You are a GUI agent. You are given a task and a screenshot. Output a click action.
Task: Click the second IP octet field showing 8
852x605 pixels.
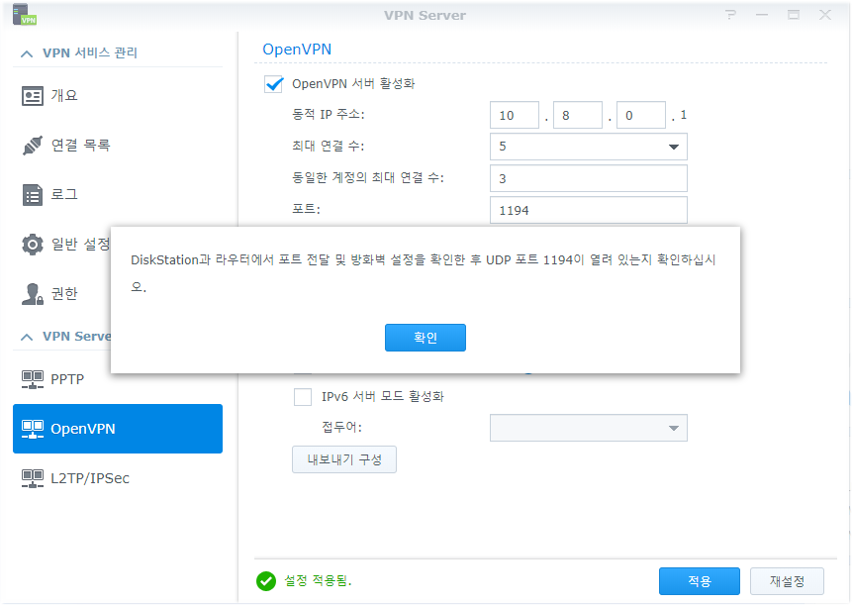coord(578,115)
